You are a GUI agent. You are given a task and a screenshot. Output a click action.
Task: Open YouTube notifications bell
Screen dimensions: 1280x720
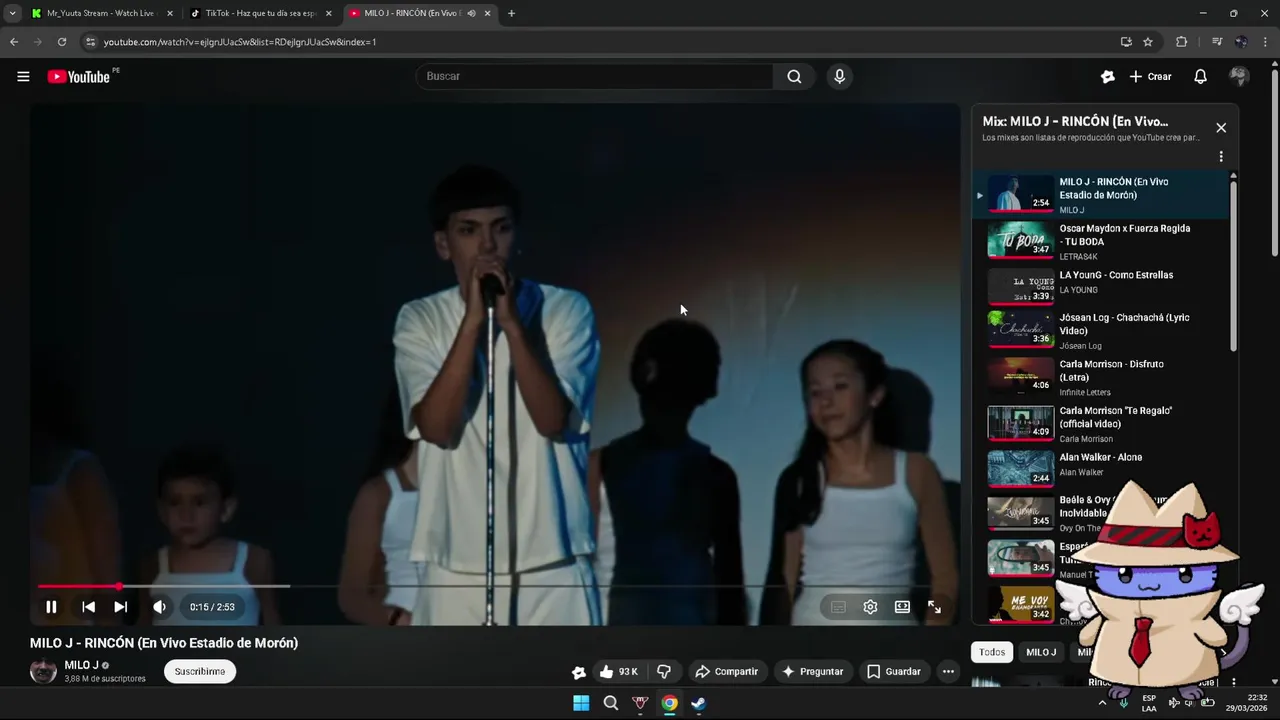pyautogui.click(x=1200, y=76)
